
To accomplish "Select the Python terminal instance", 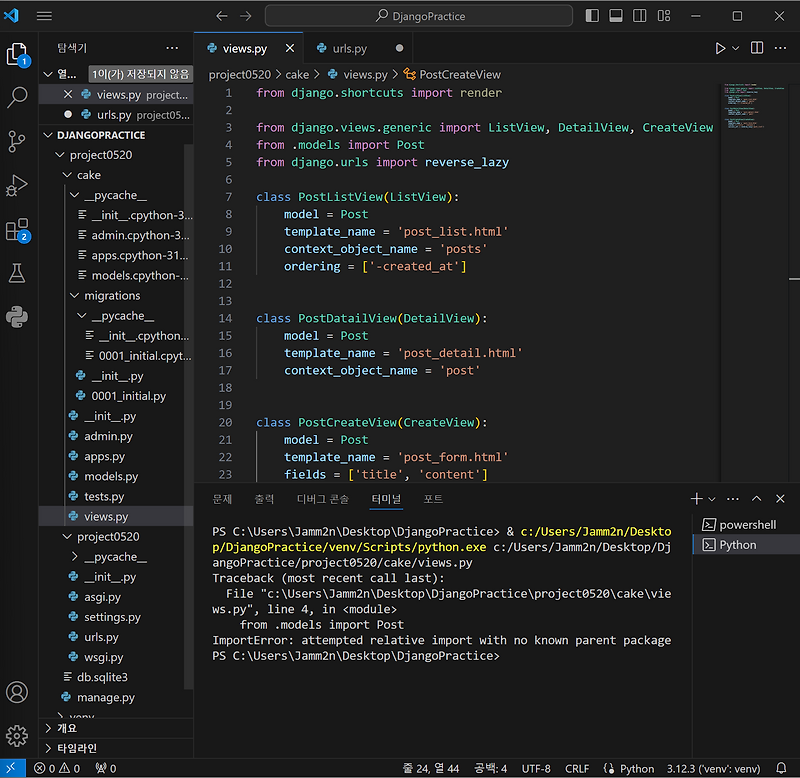I will point(746,545).
